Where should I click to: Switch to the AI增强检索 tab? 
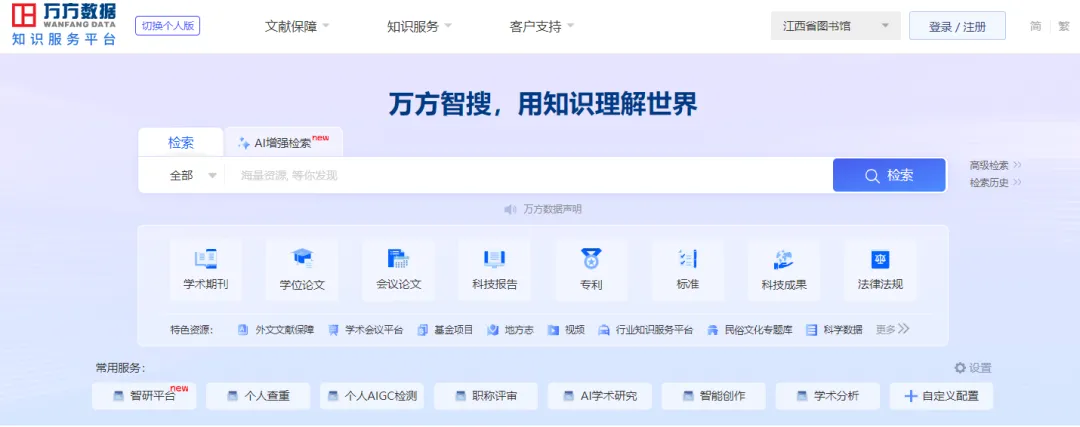tap(284, 143)
